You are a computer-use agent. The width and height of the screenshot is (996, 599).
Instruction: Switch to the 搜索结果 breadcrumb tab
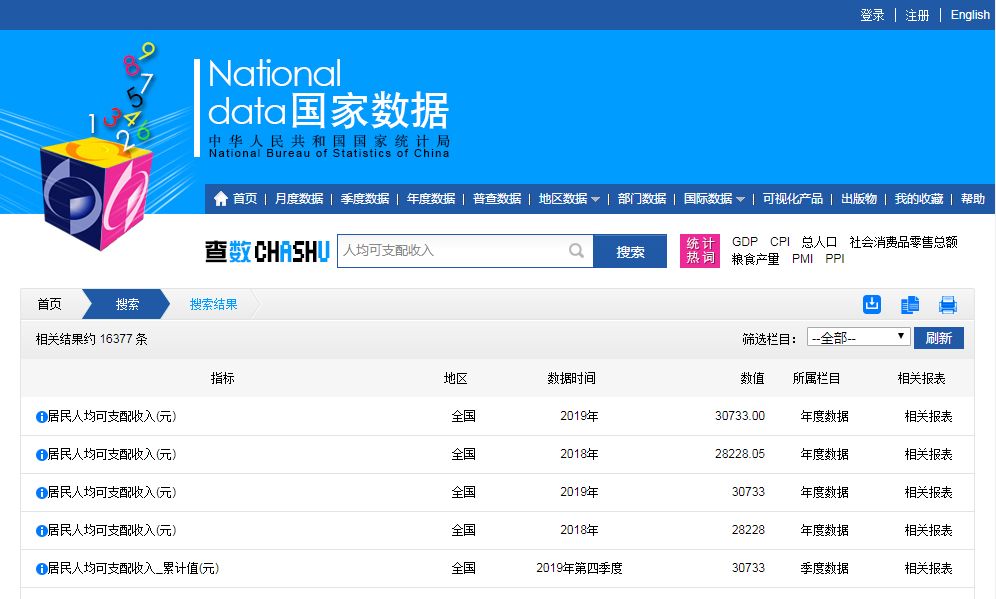216,304
